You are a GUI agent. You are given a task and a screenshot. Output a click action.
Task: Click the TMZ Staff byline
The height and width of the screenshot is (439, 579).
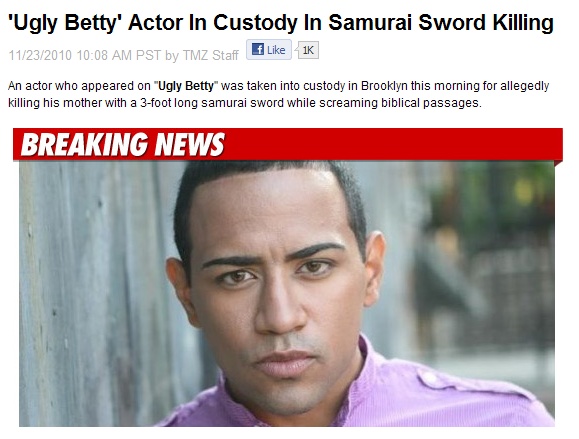[x=210, y=55]
